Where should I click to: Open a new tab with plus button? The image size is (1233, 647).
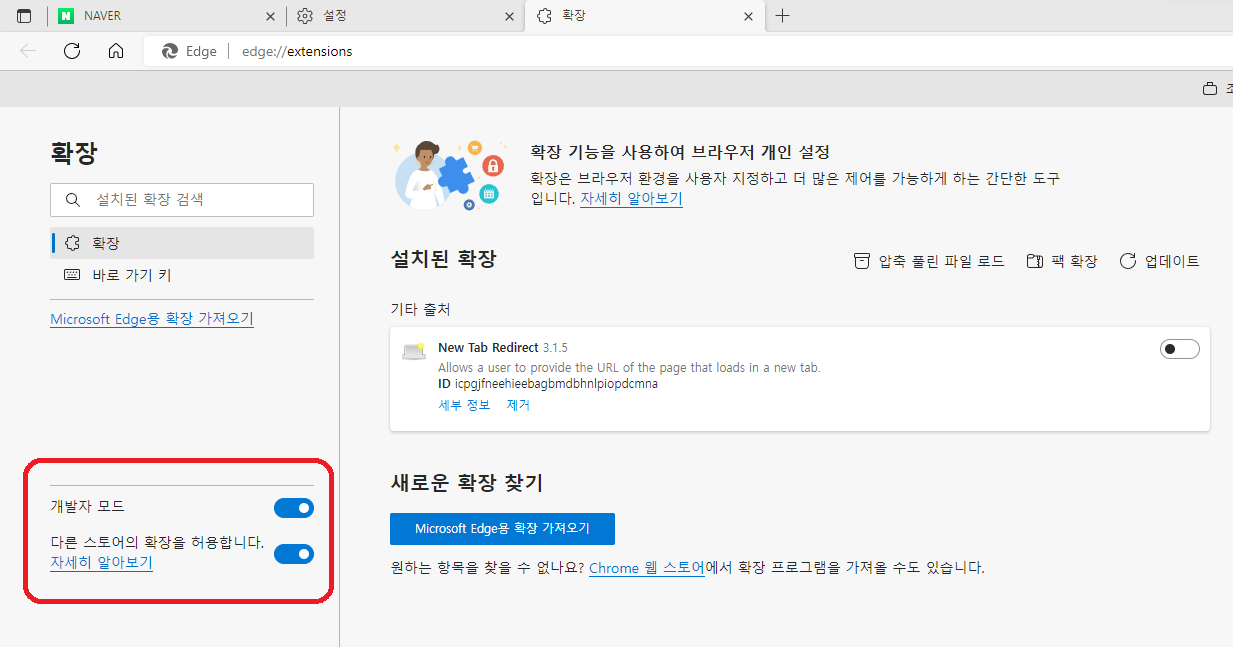click(x=783, y=16)
